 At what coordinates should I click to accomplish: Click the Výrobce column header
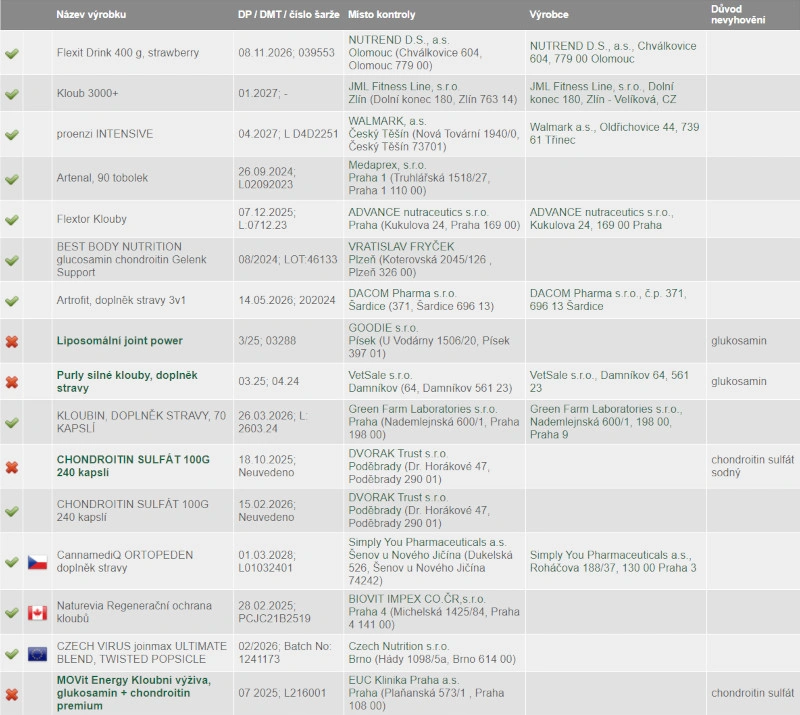pos(549,15)
